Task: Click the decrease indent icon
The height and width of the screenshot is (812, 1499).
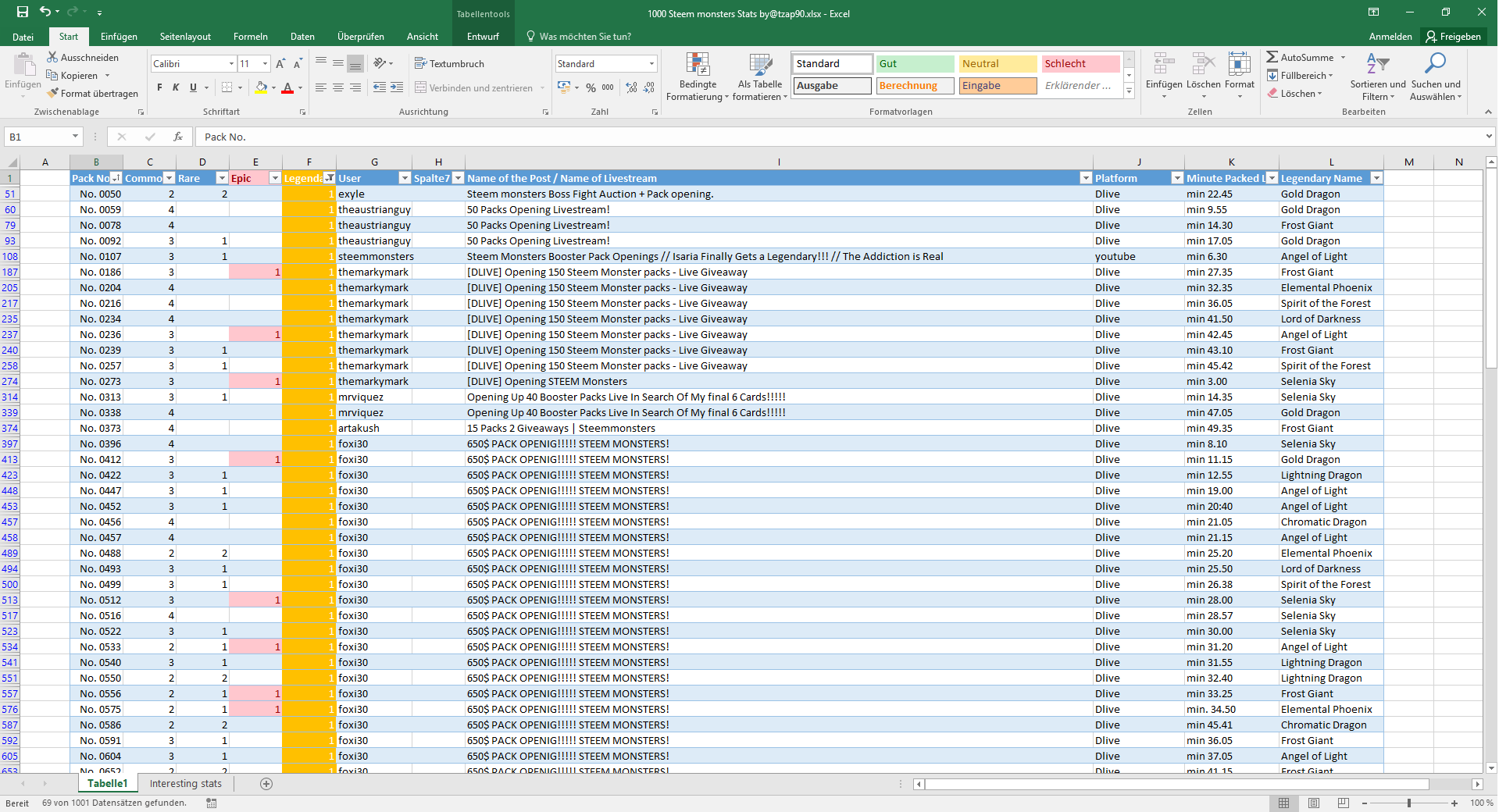Action: pos(380,87)
